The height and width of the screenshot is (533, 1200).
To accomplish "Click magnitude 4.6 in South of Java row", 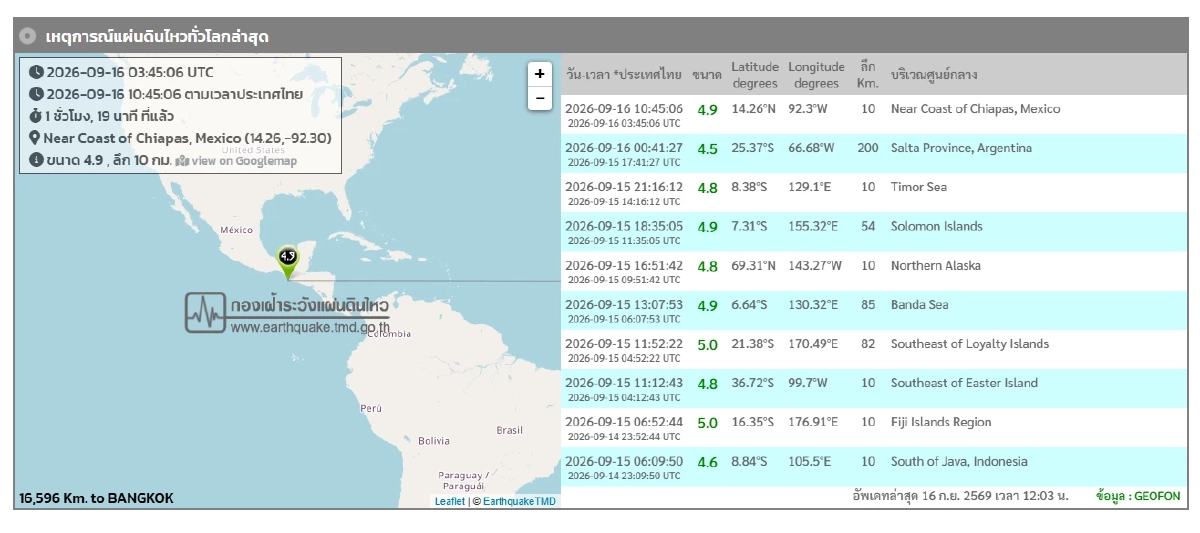I will (x=707, y=462).
